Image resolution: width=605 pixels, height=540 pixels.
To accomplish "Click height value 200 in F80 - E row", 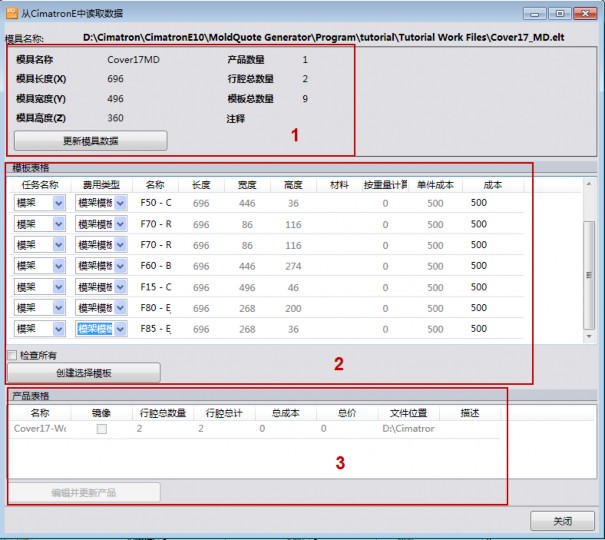I will [293, 308].
